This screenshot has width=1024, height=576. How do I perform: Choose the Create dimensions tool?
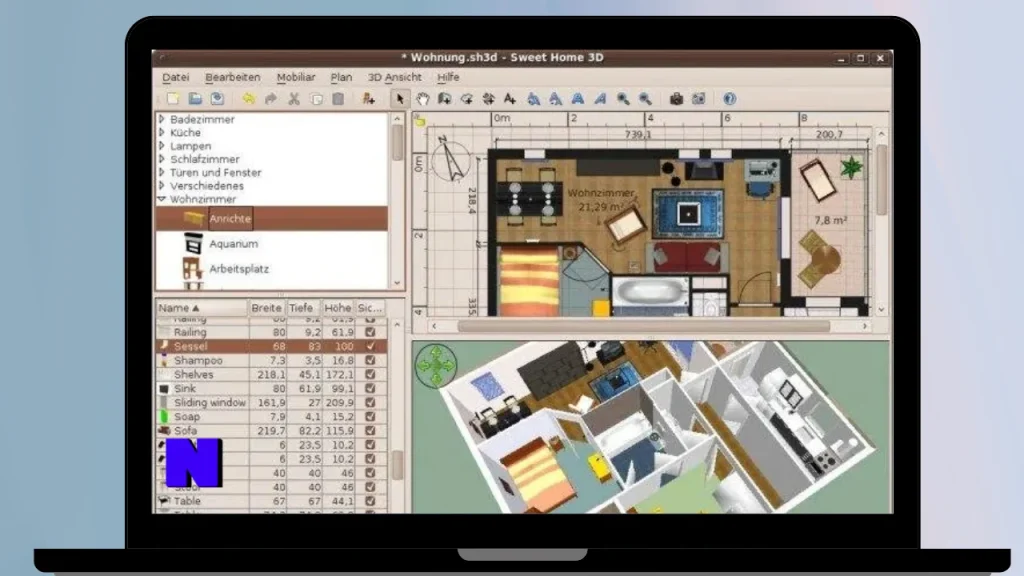click(x=488, y=99)
